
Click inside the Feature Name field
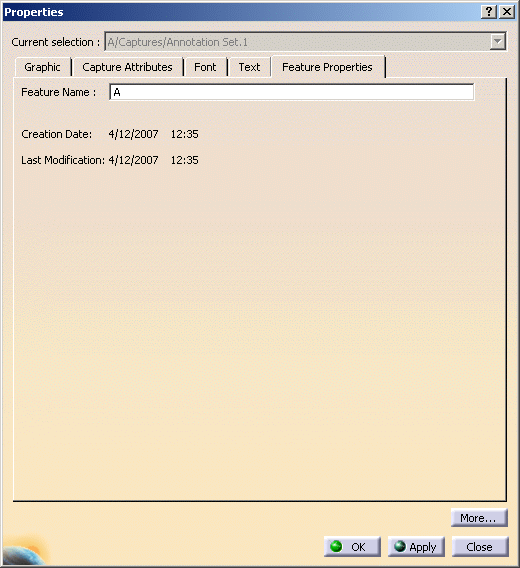coord(292,92)
